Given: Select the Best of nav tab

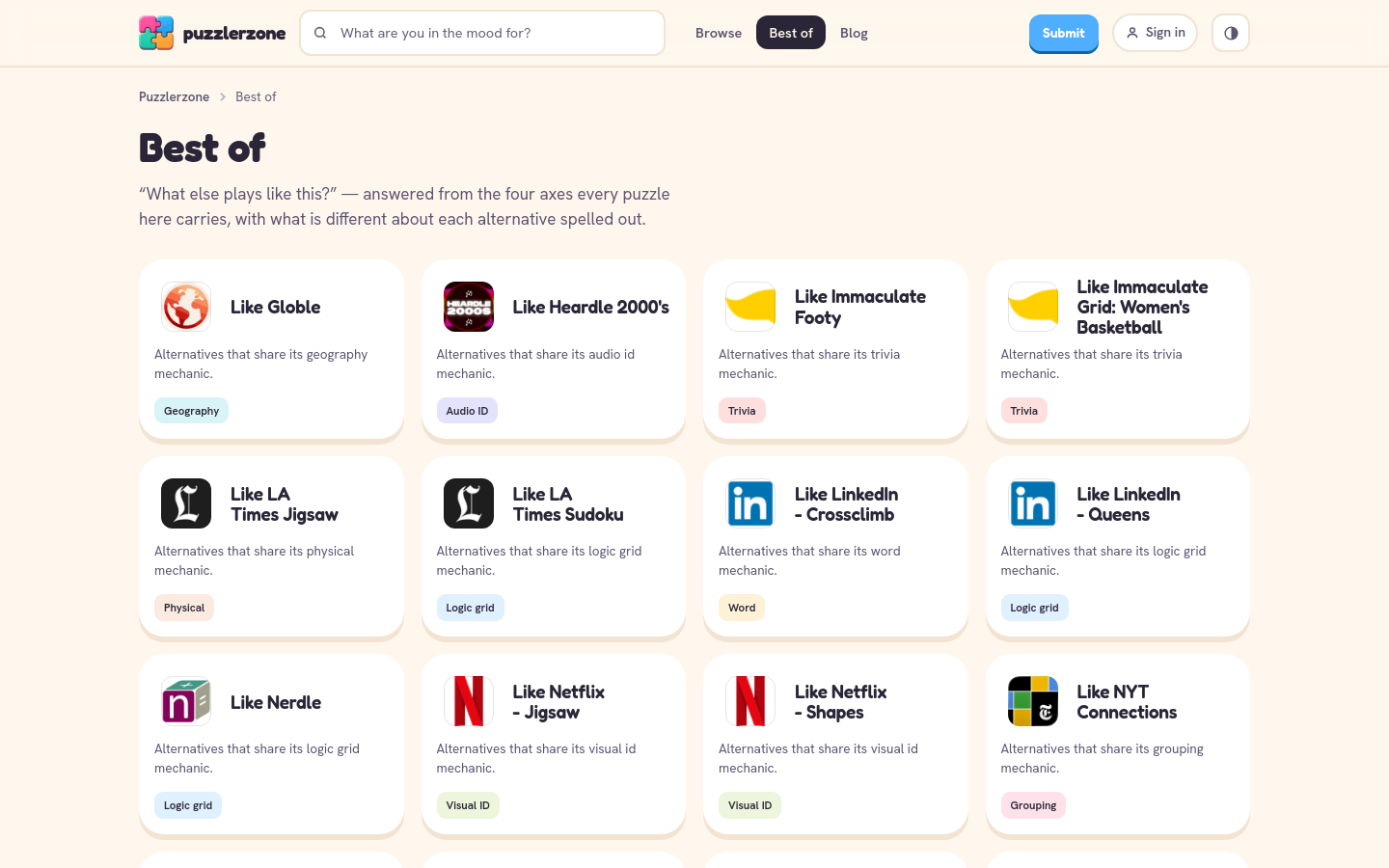Looking at the screenshot, I should coord(791,33).
